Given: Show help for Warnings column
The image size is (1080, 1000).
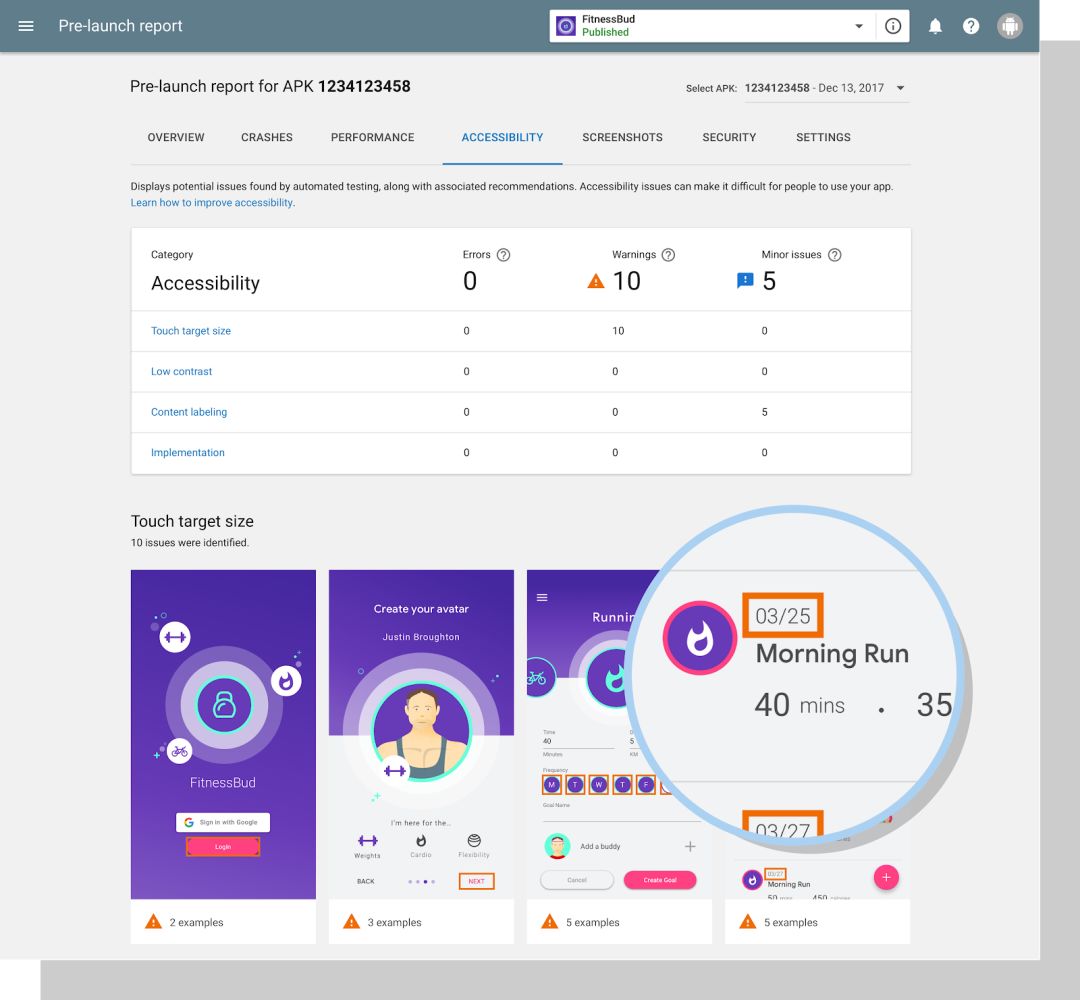Looking at the screenshot, I should (x=668, y=255).
